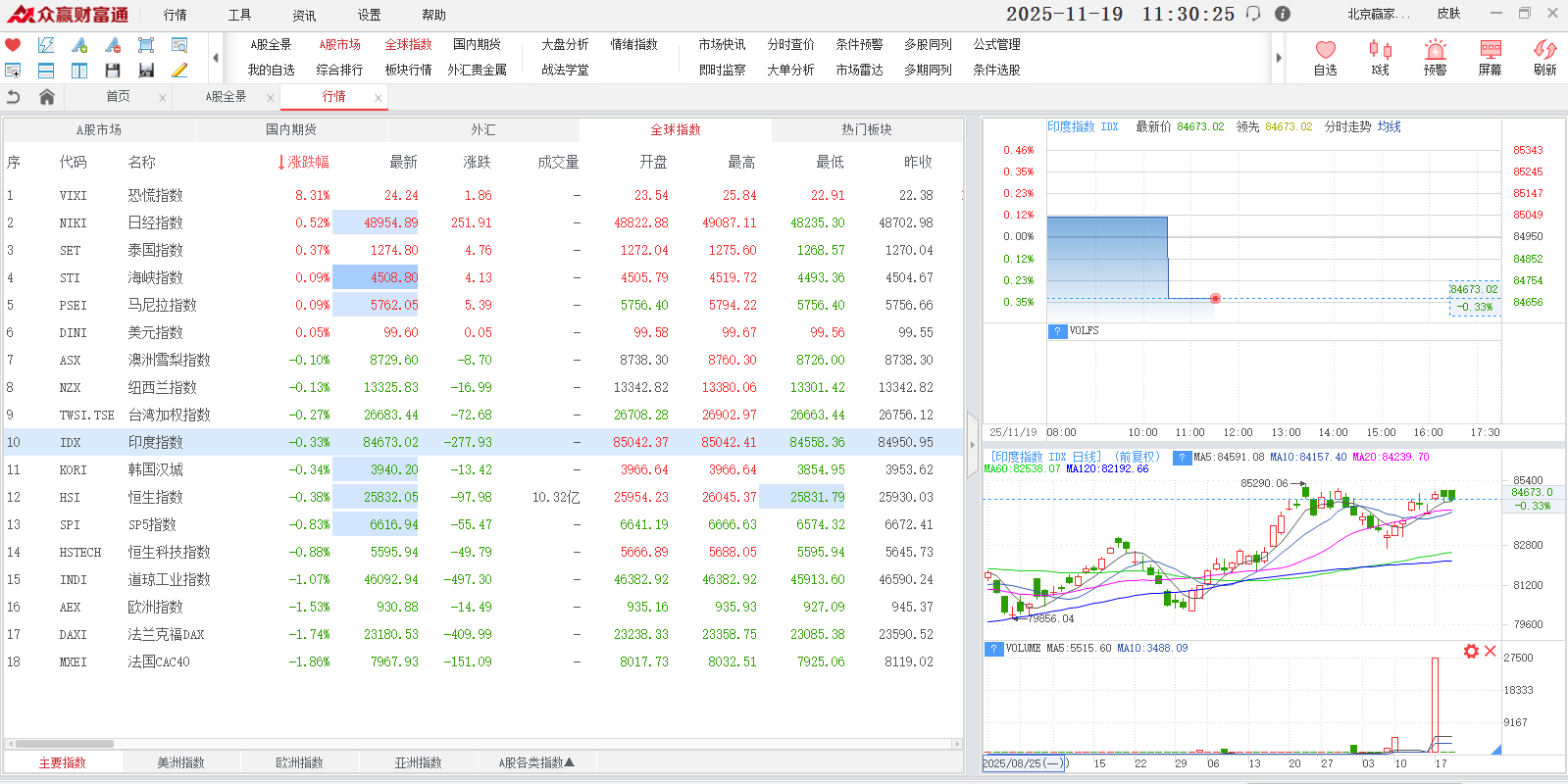Sort by the 涨跌幅 column header
The height and width of the screenshot is (784, 1568).
304,163
